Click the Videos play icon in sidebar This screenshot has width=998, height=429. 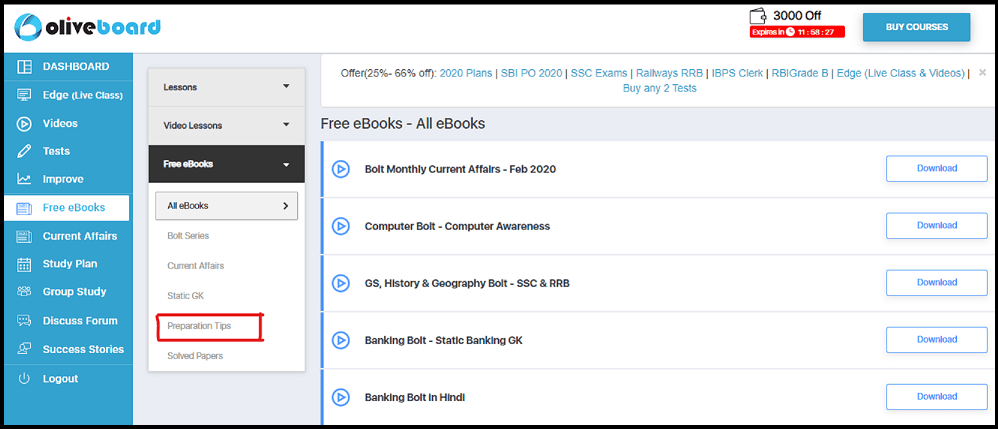coord(24,123)
